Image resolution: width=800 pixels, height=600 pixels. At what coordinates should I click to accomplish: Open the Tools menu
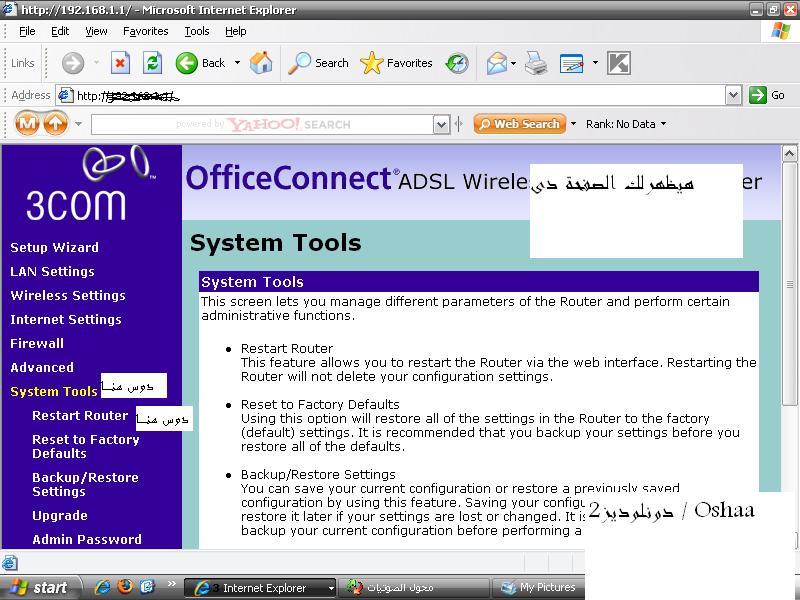[197, 32]
